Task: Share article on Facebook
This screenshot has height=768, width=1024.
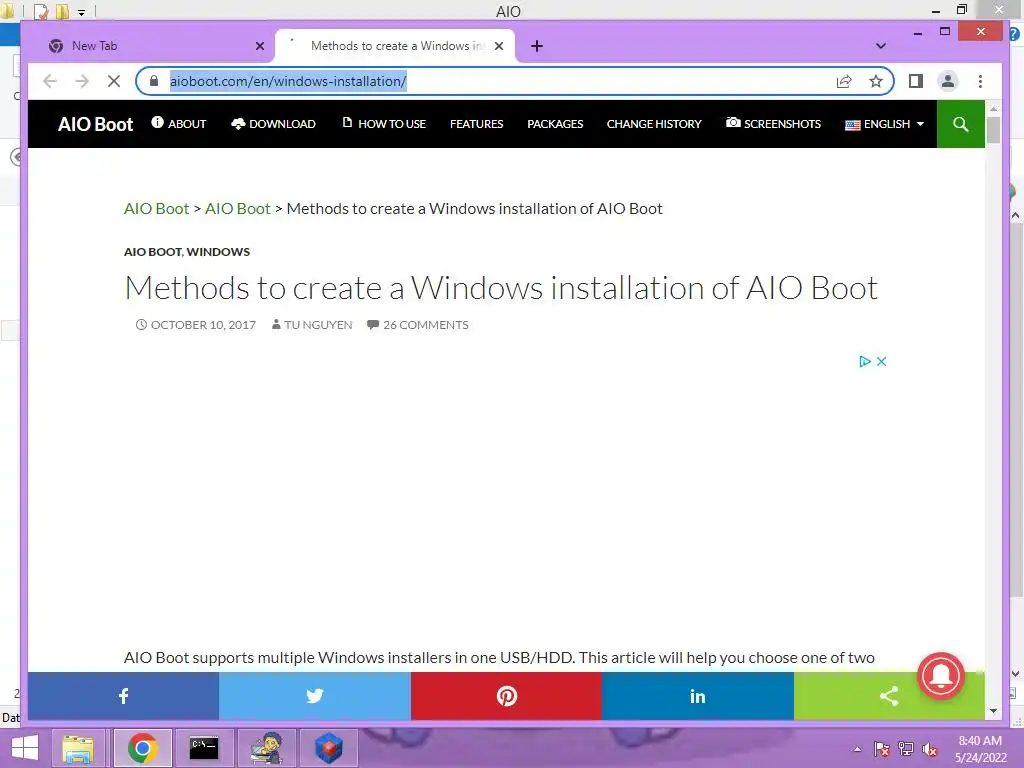Action: pyautogui.click(x=123, y=696)
